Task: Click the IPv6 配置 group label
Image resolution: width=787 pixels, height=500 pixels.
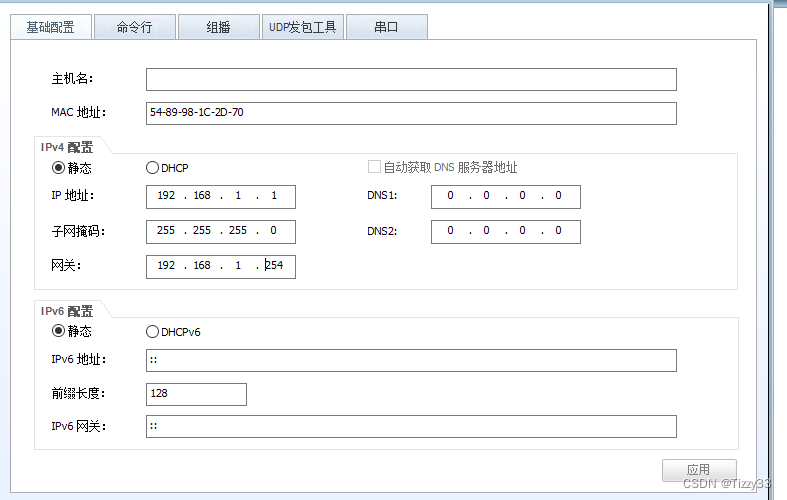Action: [x=67, y=311]
